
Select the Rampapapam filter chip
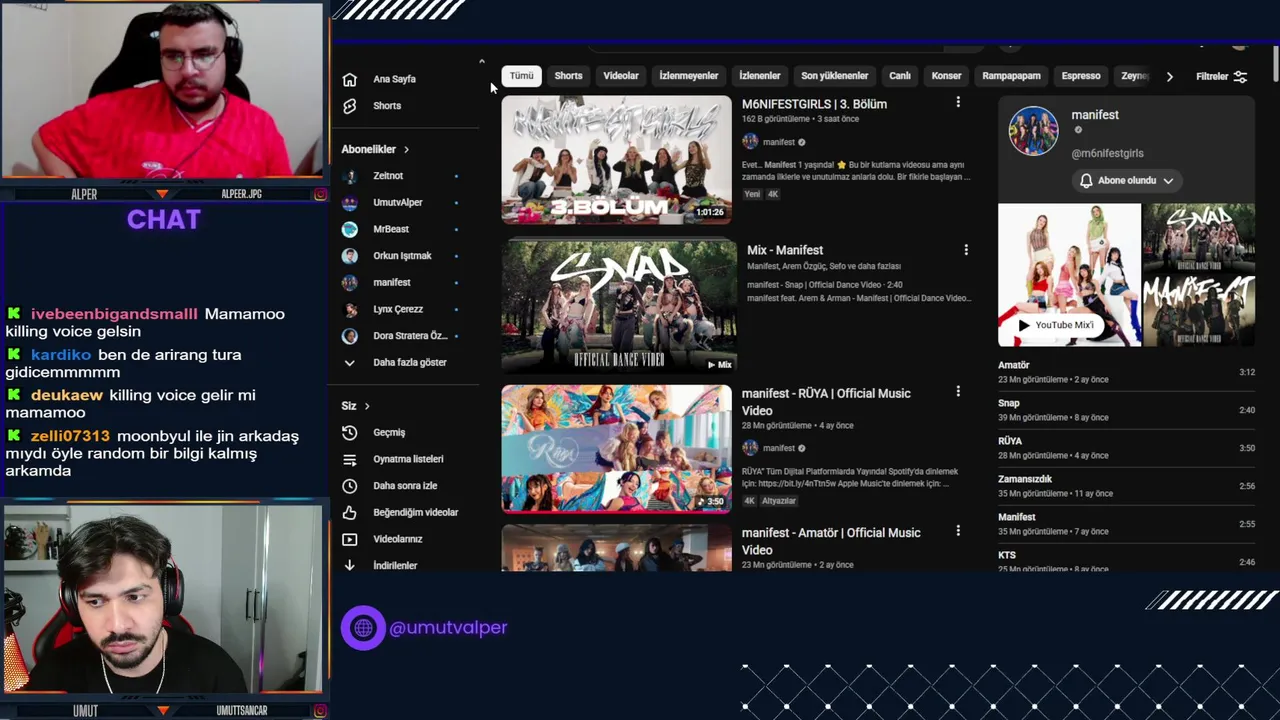point(1011,76)
